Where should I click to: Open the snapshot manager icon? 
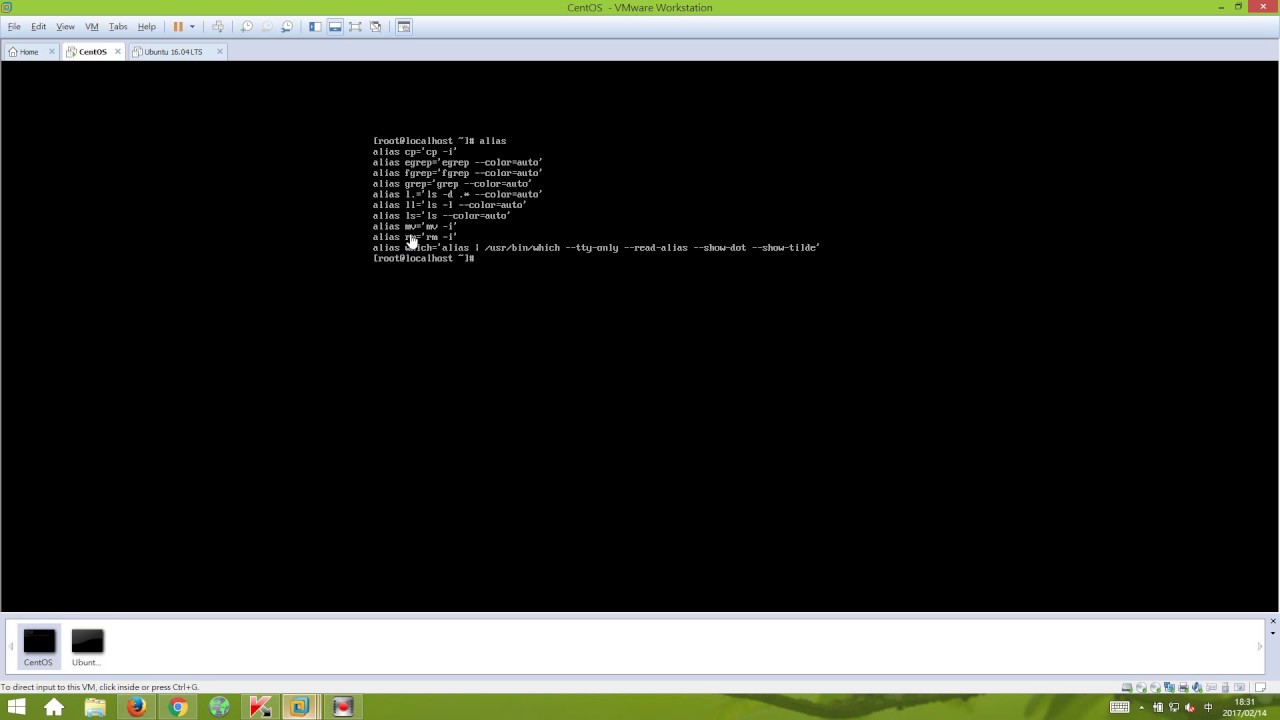click(x=287, y=27)
